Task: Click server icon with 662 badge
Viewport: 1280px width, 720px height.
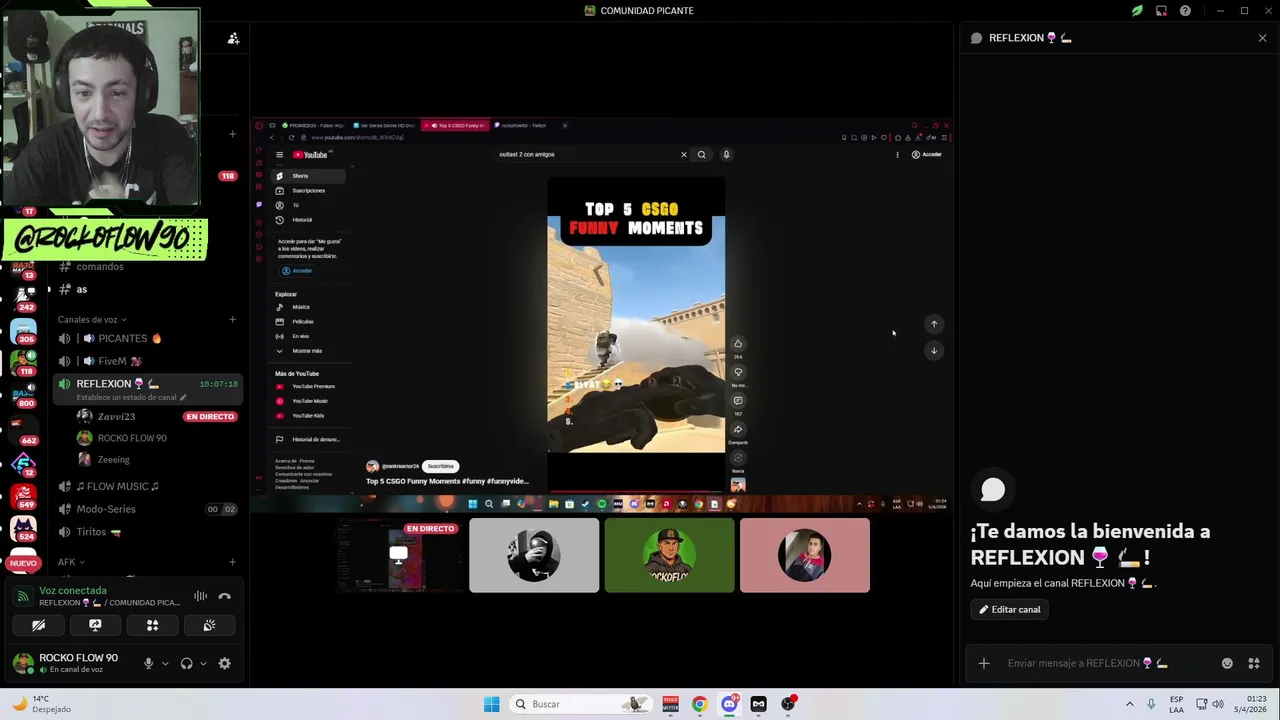Action: click(x=23, y=430)
